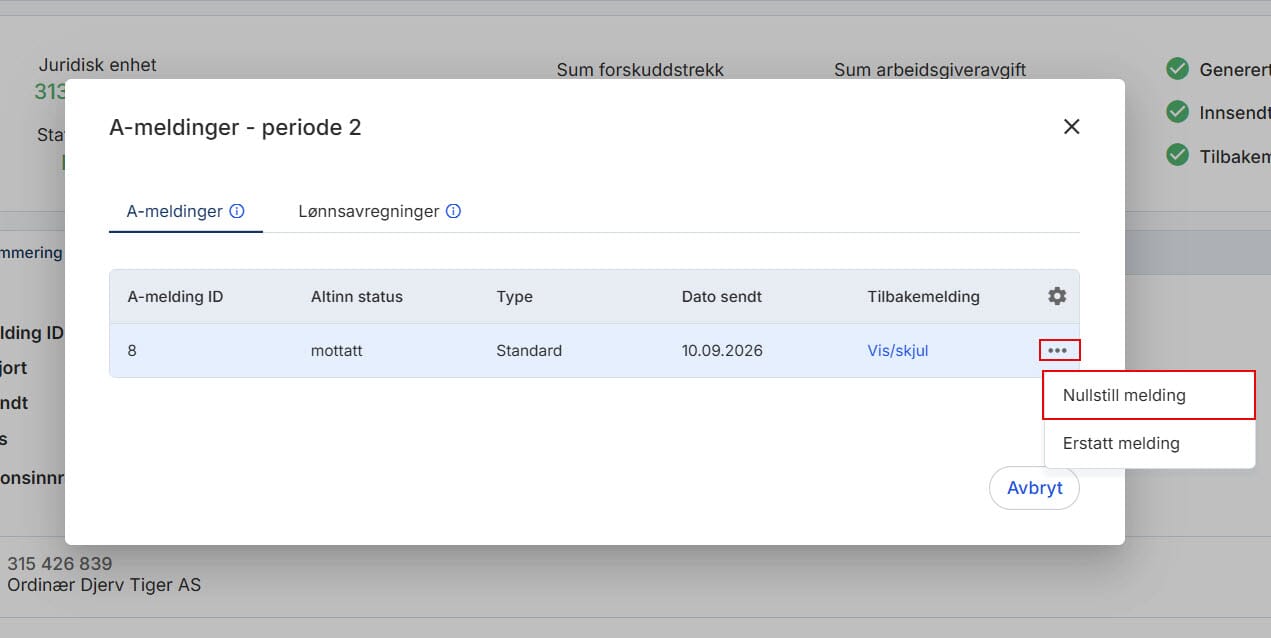Click the Dato sent column header
Viewport: 1271px width, 638px height.
coord(722,297)
